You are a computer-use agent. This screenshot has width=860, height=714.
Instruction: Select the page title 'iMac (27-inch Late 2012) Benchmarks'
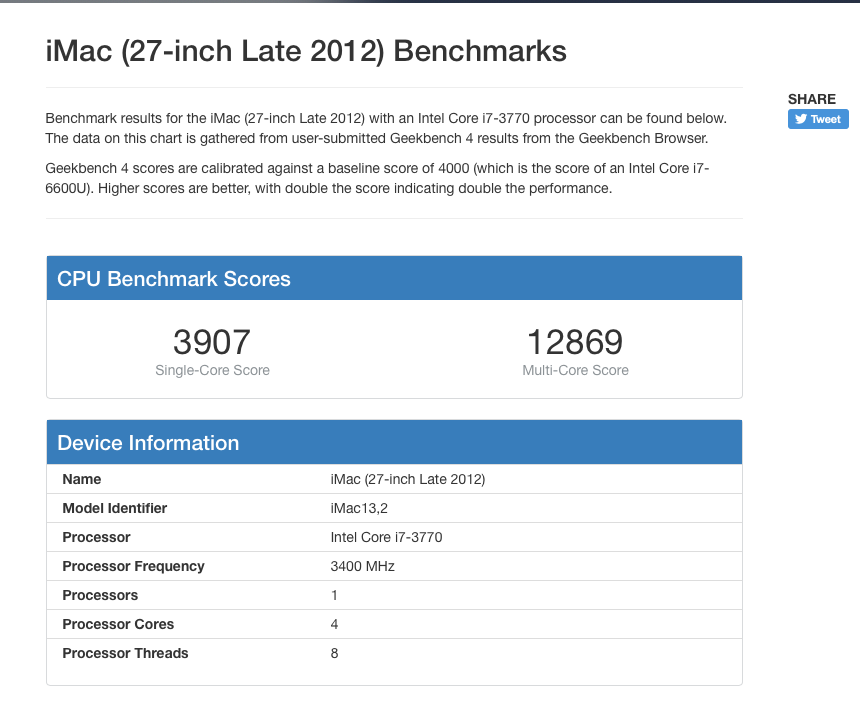click(x=306, y=52)
